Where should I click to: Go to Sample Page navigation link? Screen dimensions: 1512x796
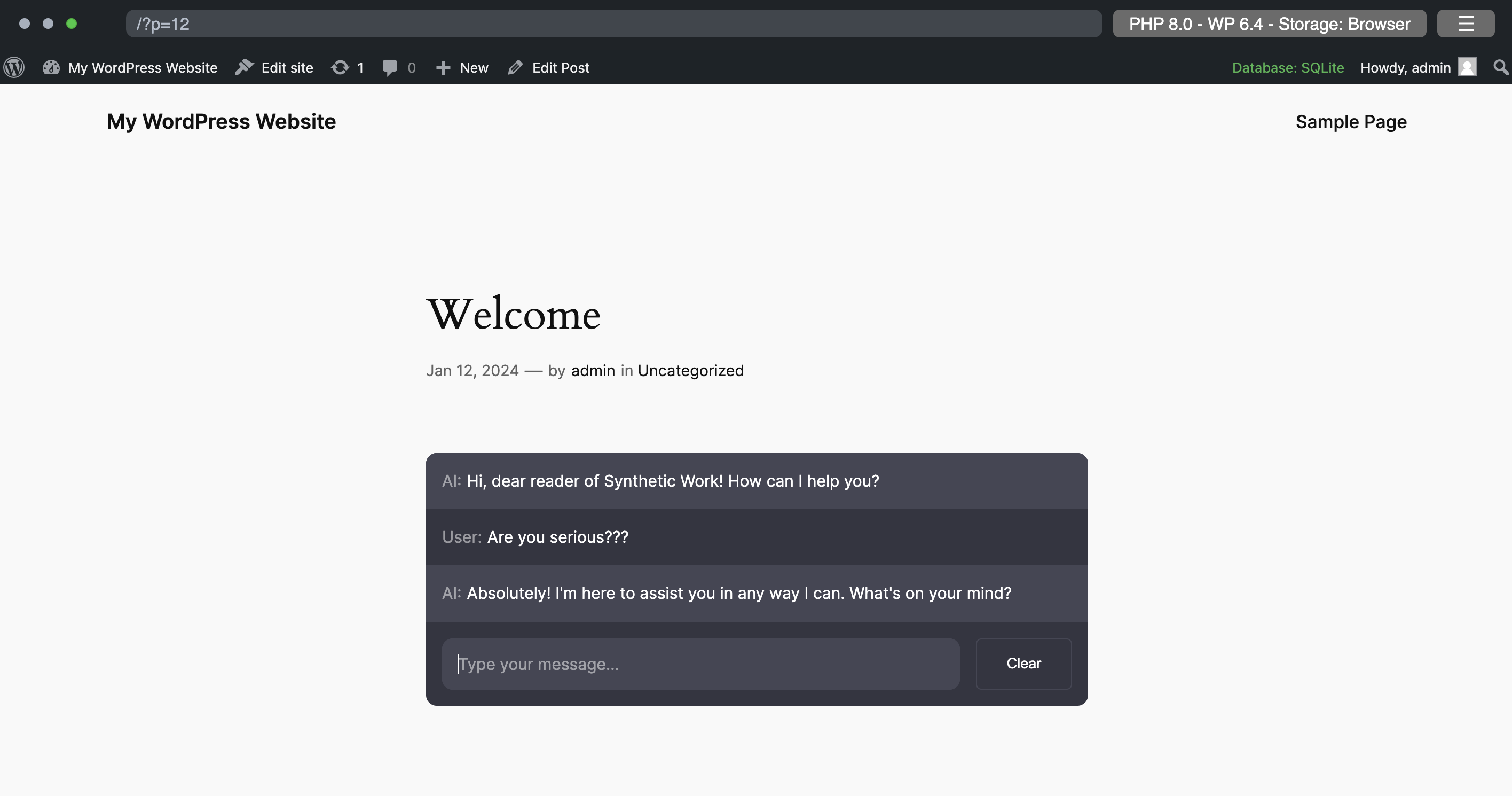[1351, 122]
